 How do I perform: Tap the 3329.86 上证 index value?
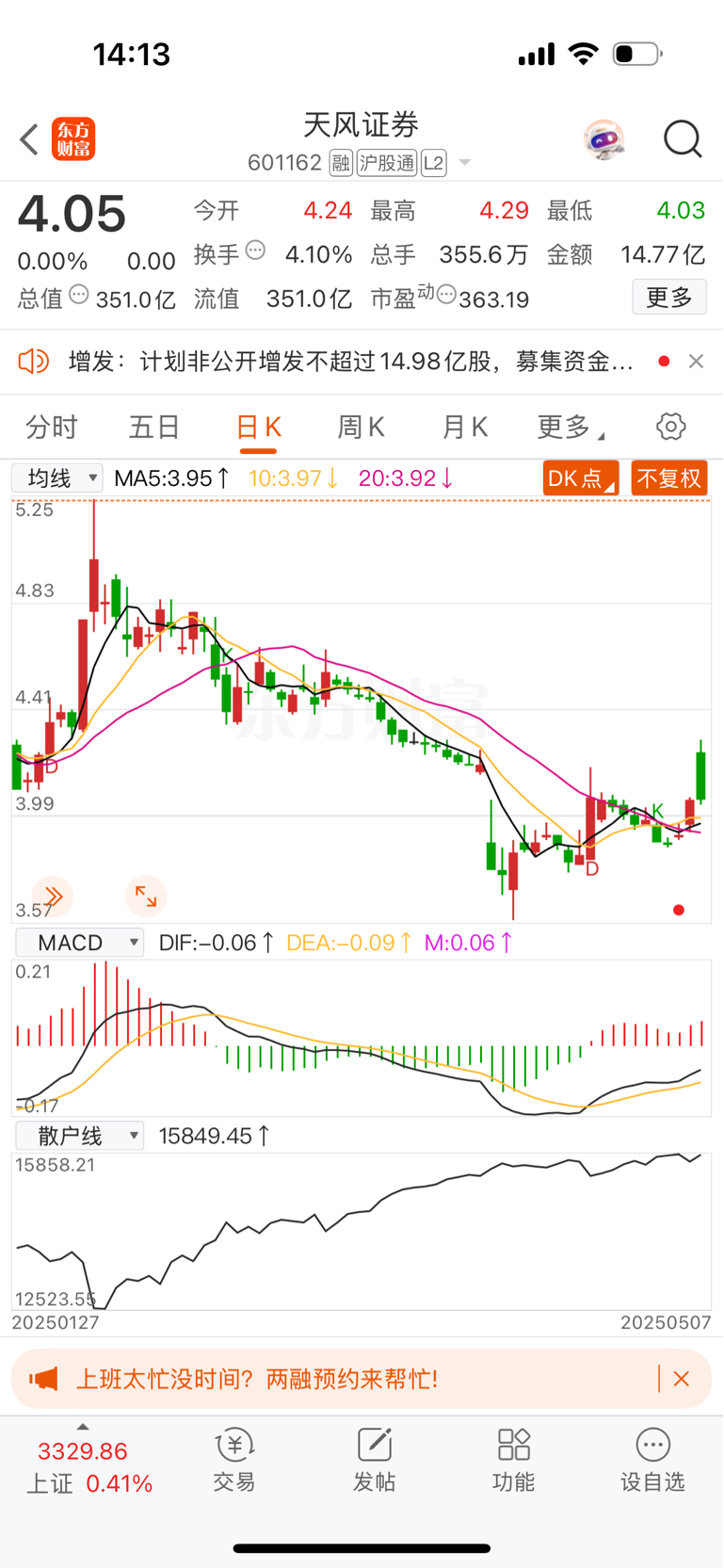(83, 1451)
